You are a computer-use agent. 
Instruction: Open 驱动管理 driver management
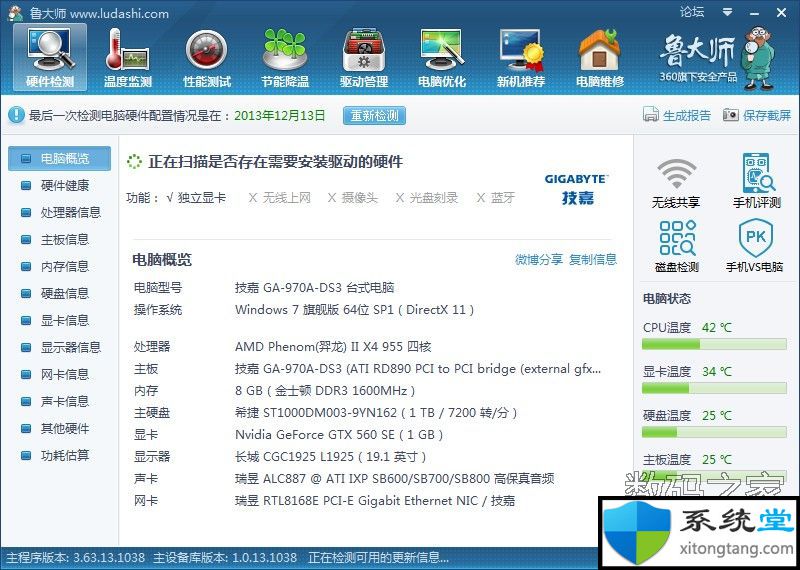point(364,57)
